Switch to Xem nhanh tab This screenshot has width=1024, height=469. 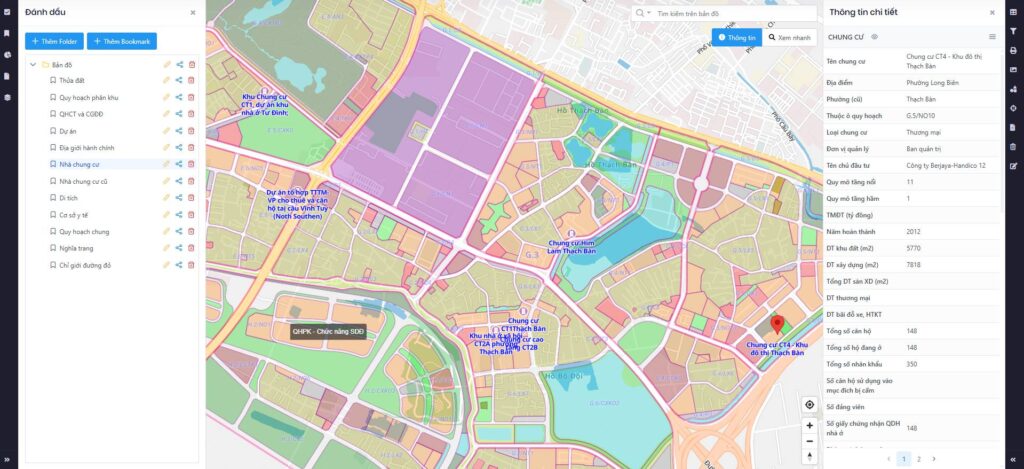pos(790,37)
